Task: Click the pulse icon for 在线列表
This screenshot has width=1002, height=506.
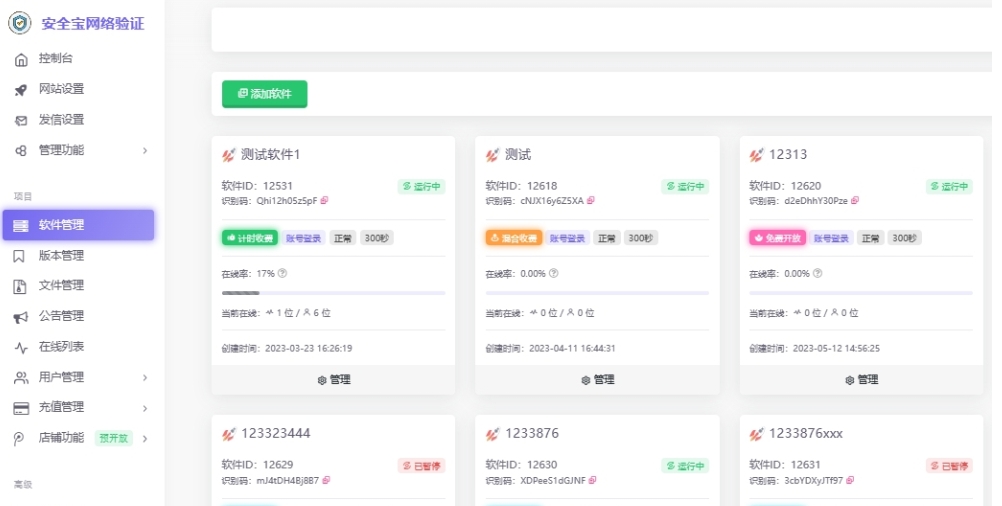Action: (21, 348)
